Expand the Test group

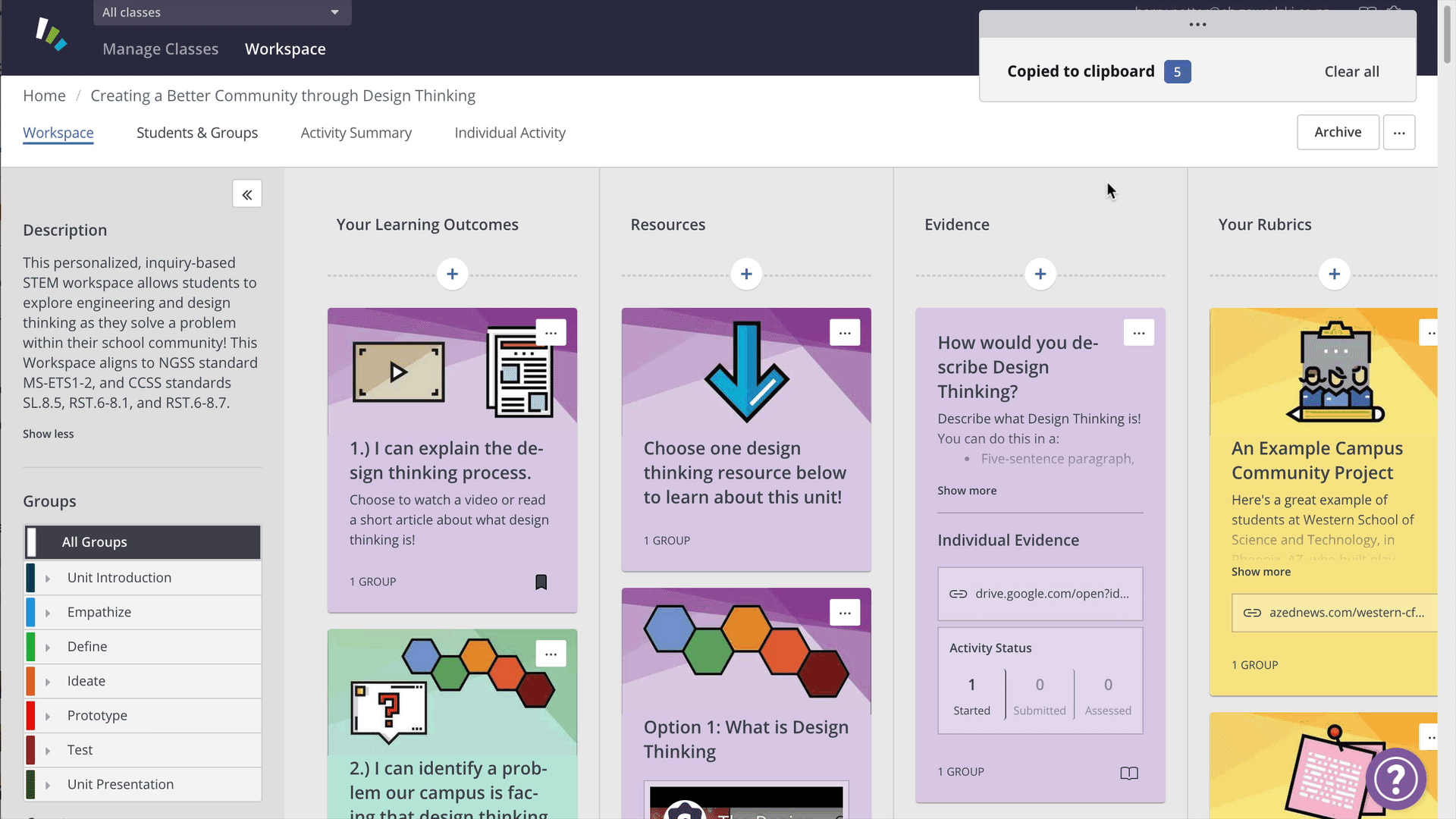tap(48, 751)
